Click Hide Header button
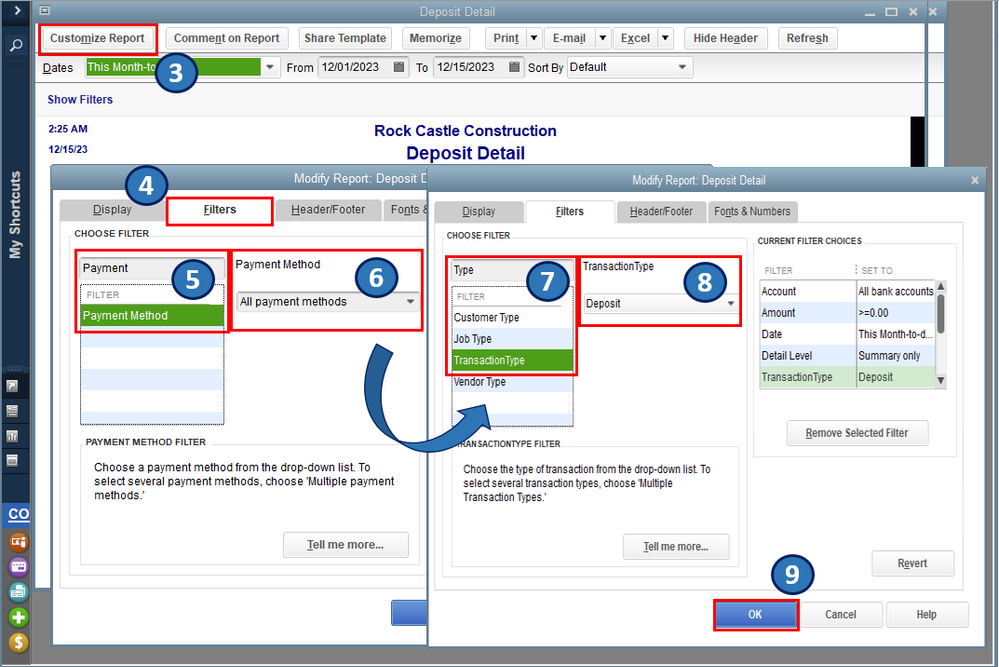 click(x=726, y=38)
